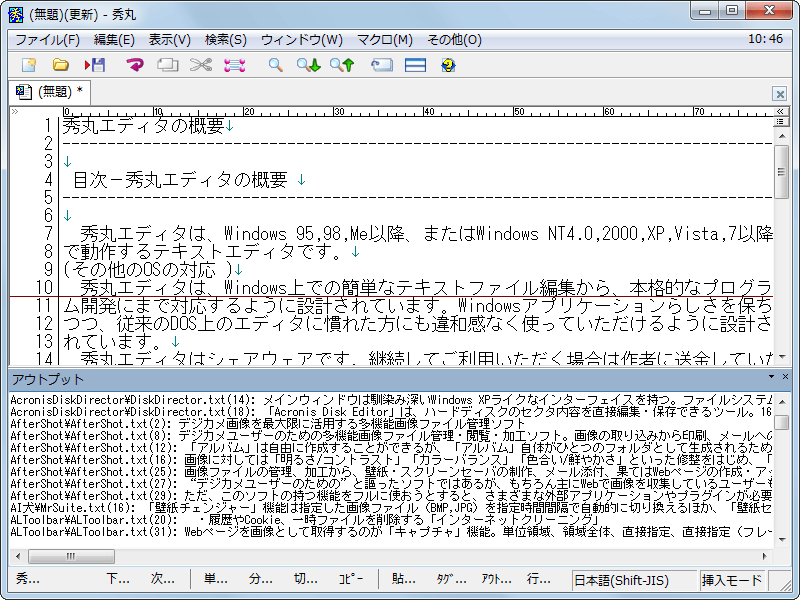Open the ファイル(F) menu
Image resolution: width=800 pixels, height=600 pixels.
[47, 40]
